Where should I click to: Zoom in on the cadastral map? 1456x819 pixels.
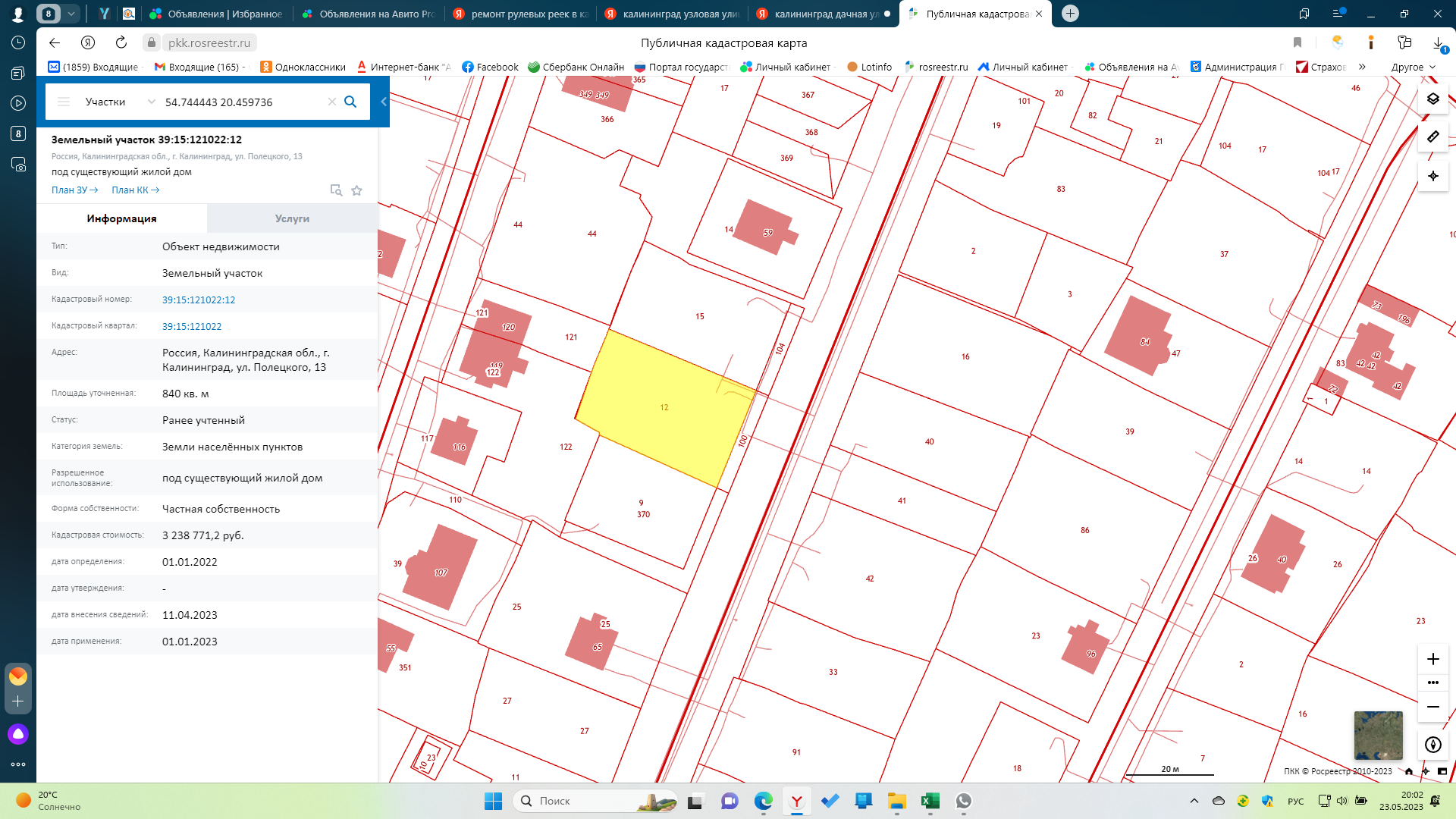point(1432,659)
